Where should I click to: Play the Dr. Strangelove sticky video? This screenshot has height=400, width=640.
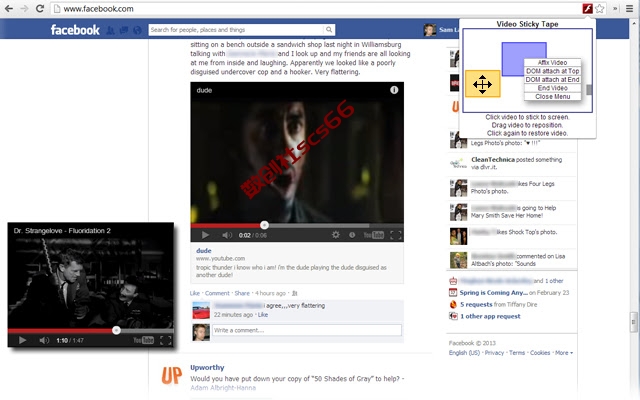point(22,340)
